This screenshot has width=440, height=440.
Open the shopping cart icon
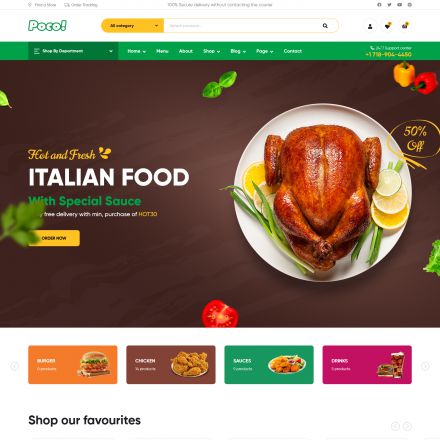point(405,26)
